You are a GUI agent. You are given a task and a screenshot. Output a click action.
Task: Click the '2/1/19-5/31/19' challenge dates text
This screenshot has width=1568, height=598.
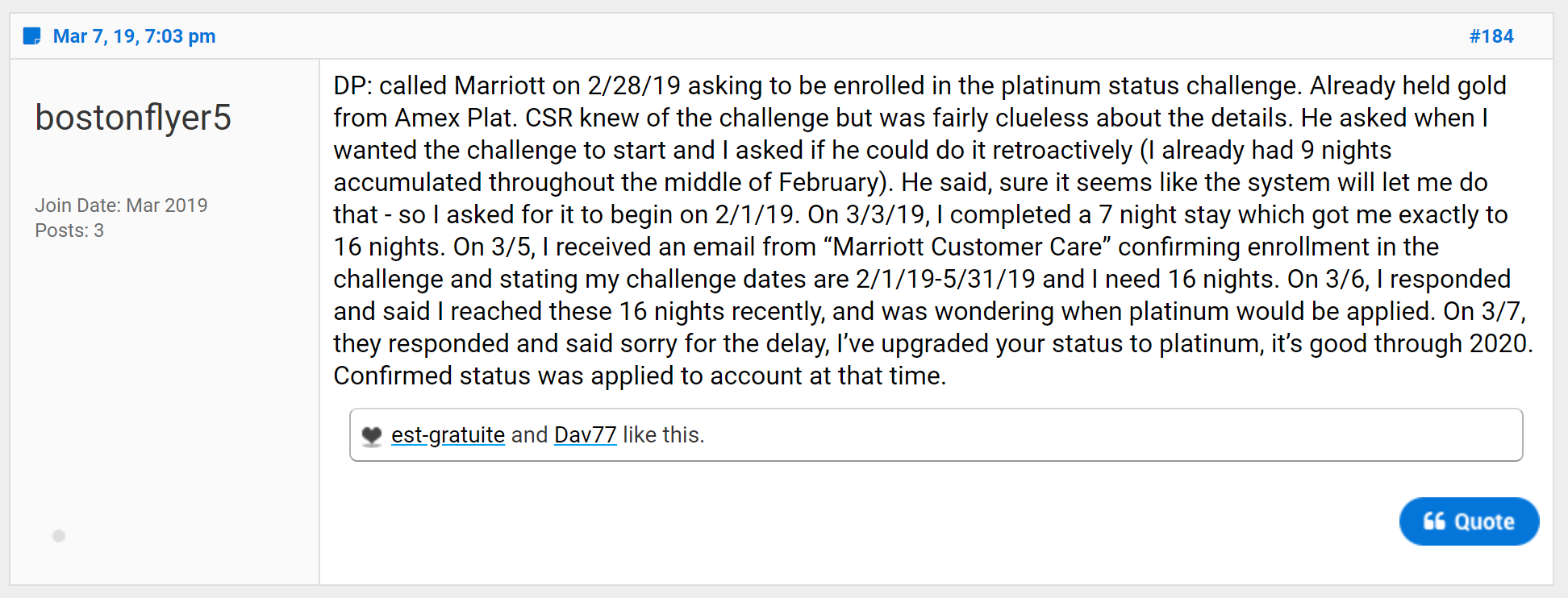coord(945,279)
